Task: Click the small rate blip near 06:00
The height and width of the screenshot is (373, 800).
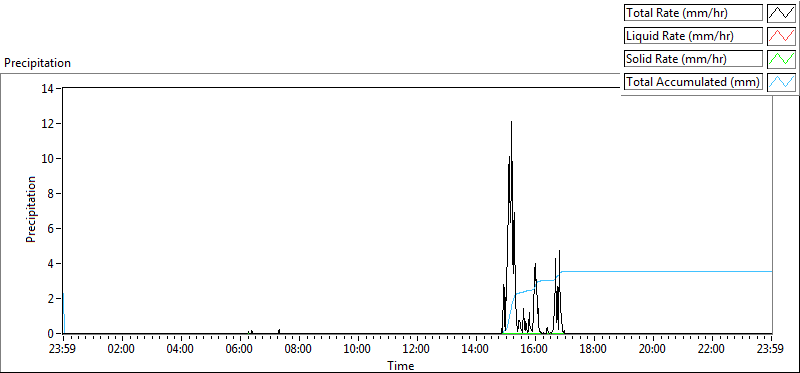Action: click(x=250, y=332)
